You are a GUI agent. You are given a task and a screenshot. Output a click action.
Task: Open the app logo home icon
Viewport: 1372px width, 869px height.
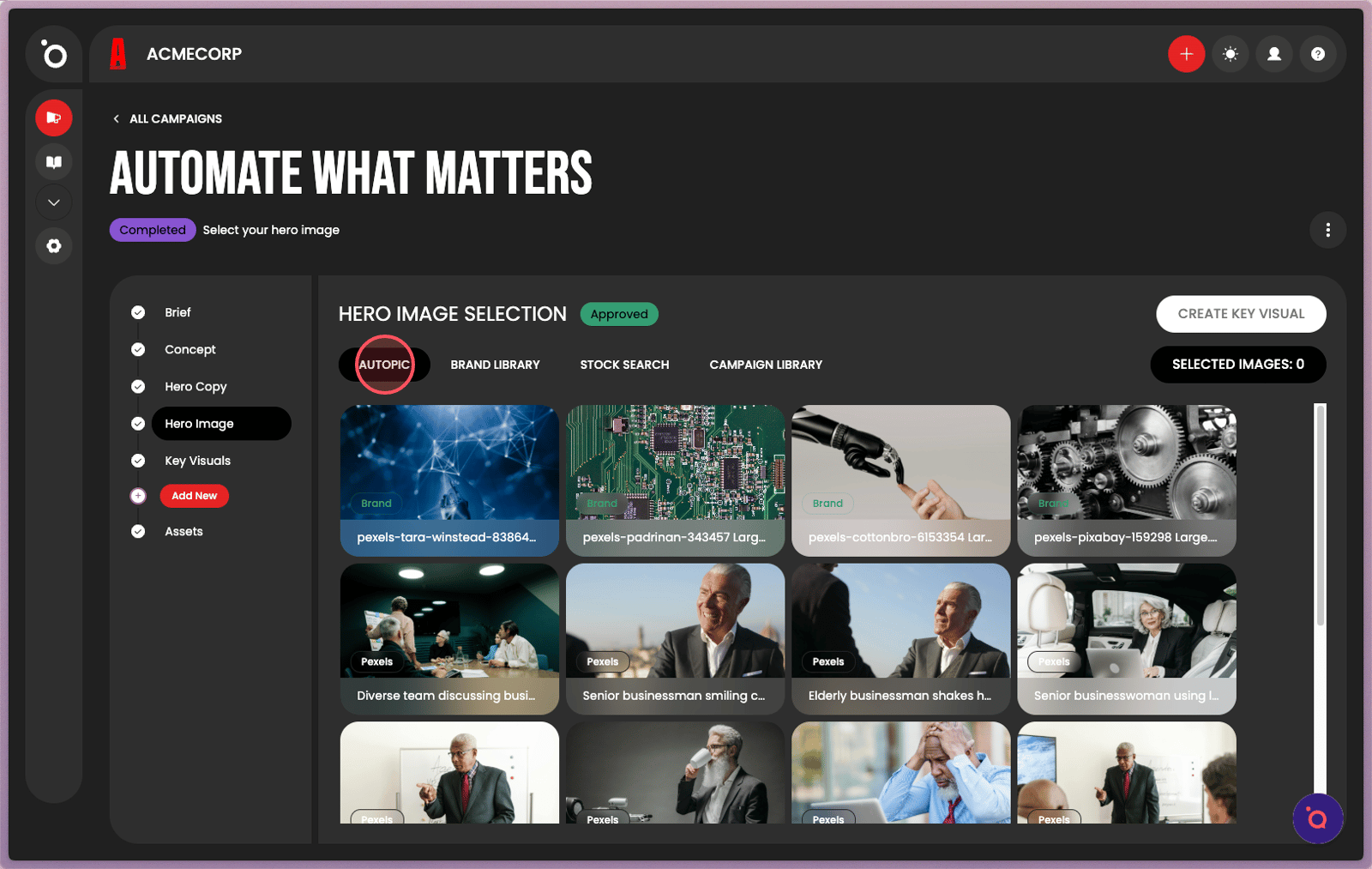pos(54,55)
